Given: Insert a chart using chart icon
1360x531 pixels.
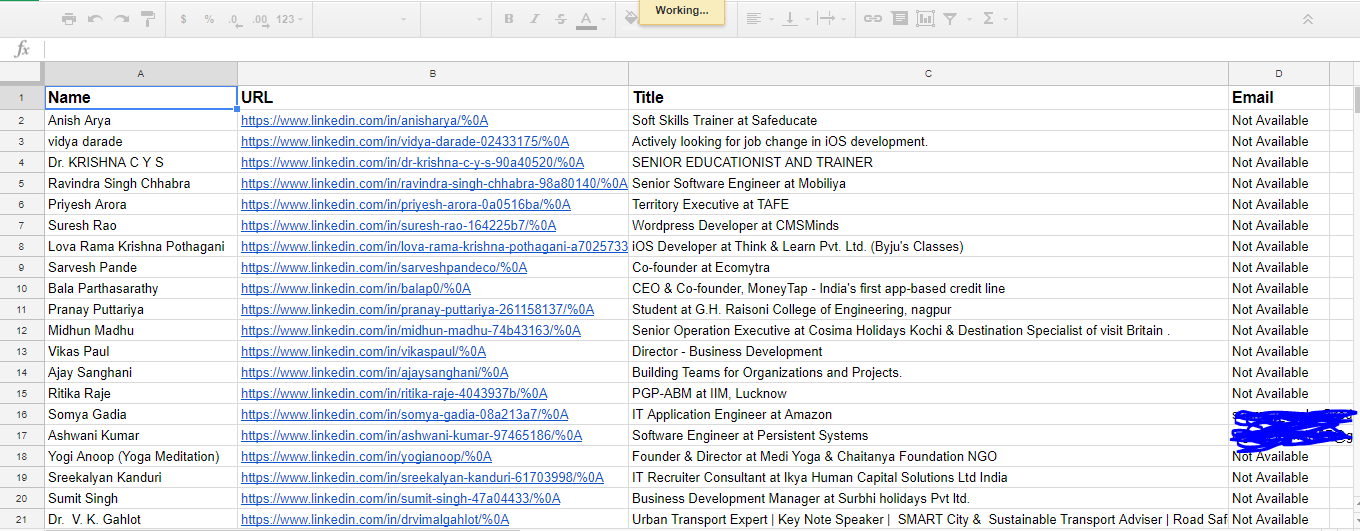Looking at the screenshot, I should [925, 19].
